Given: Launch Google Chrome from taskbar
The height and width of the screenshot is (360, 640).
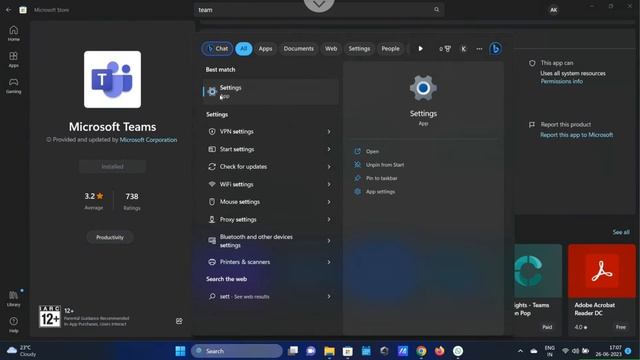Looking at the screenshot, I should (421, 351).
